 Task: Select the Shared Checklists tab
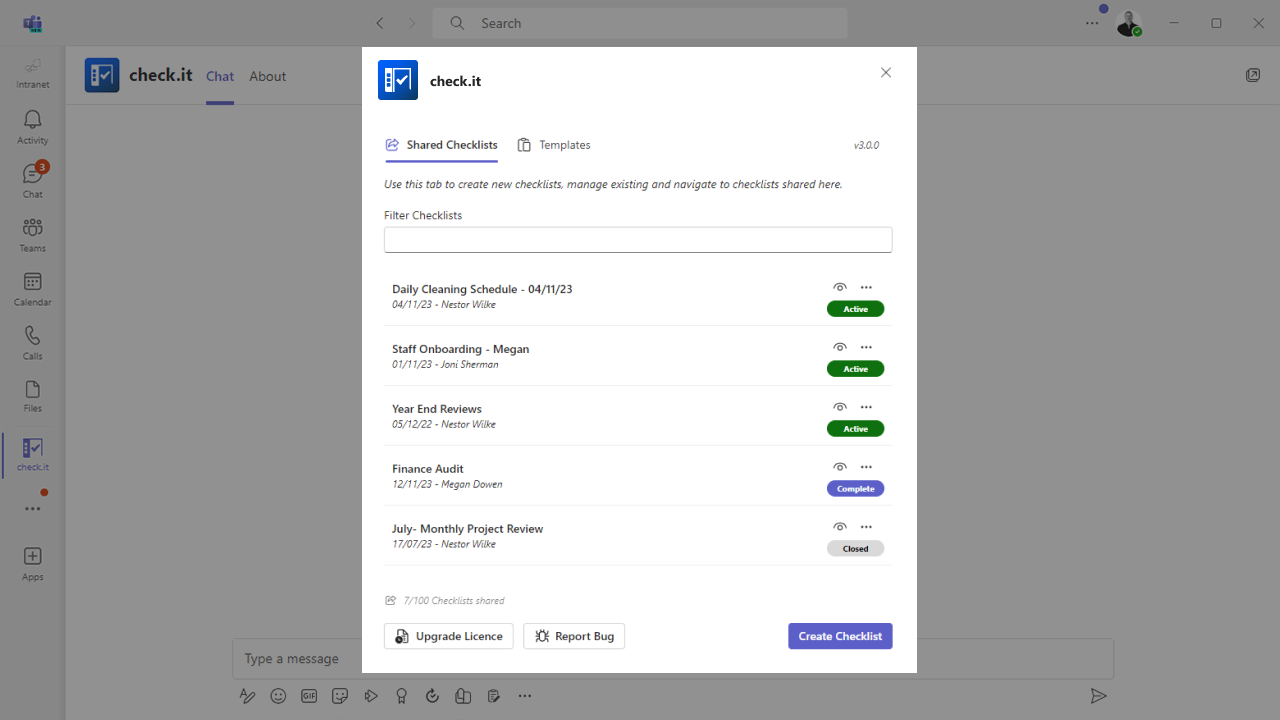coord(442,145)
